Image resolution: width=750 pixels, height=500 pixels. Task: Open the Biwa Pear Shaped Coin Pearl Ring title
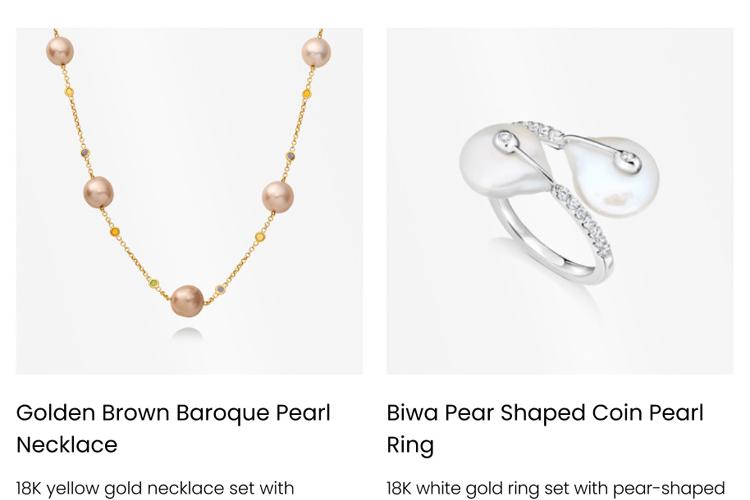[545, 429]
